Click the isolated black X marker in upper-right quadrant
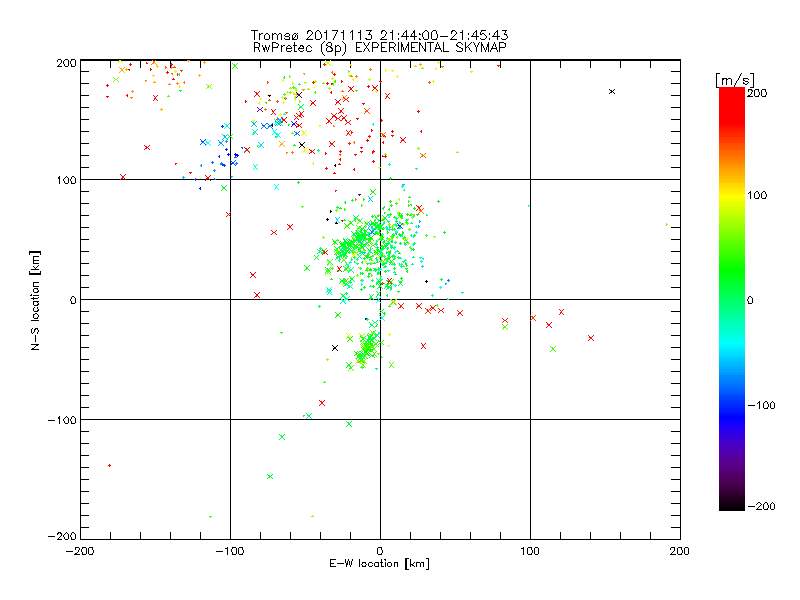 [x=612, y=92]
